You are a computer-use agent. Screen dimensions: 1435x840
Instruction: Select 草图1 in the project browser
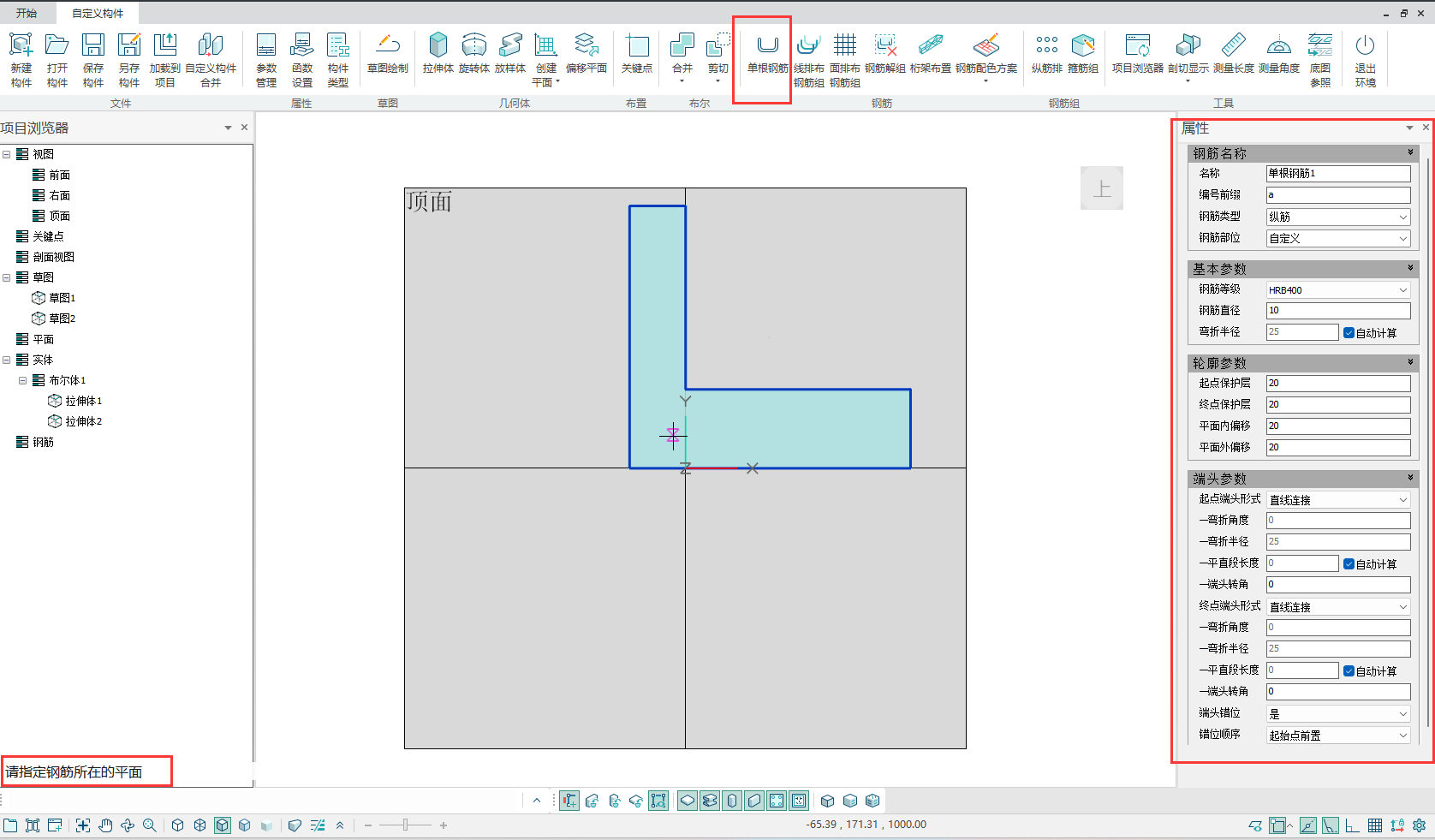click(62, 298)
